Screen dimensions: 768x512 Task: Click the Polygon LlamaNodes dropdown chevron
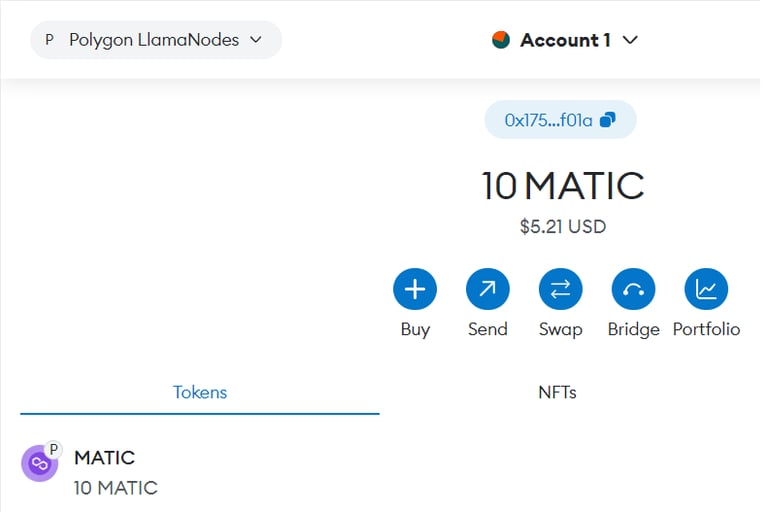[256, 40]
